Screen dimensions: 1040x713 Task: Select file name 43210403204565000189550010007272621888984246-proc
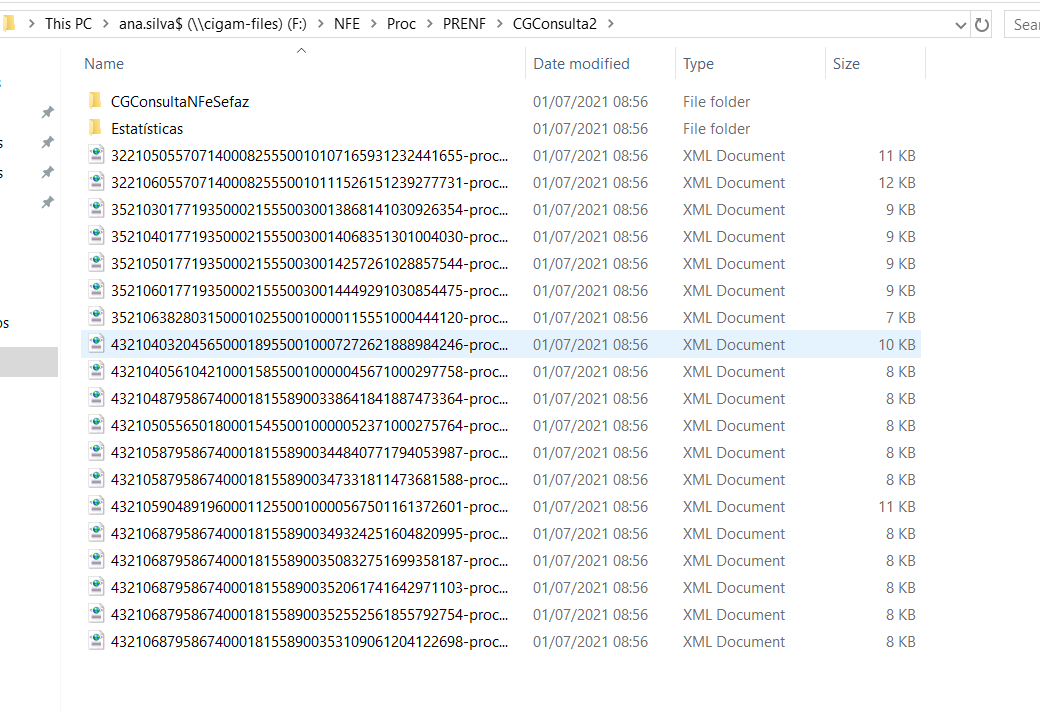coord(310,345)
